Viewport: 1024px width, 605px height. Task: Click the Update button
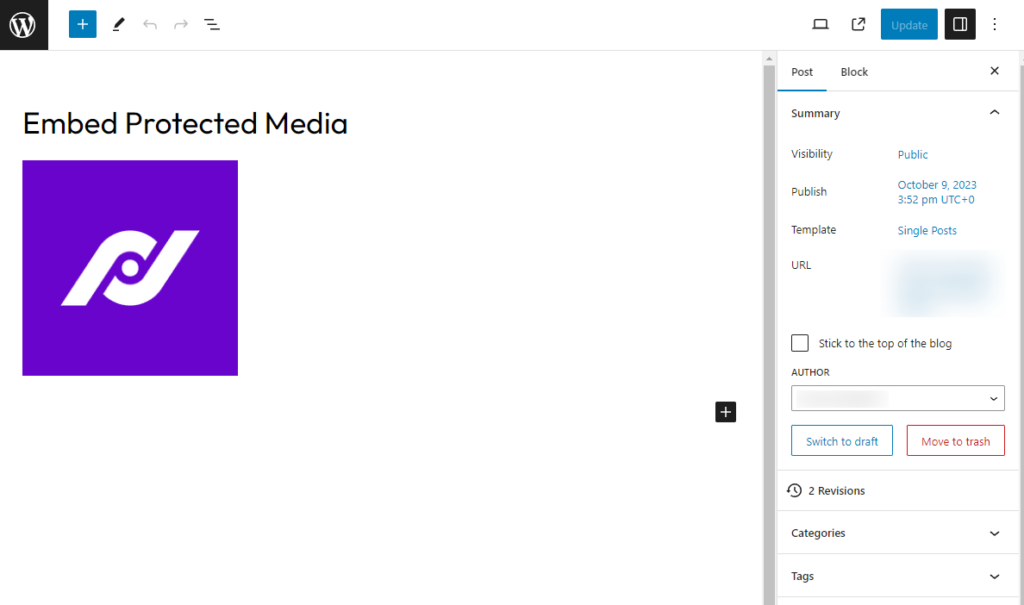click(908, 23)
